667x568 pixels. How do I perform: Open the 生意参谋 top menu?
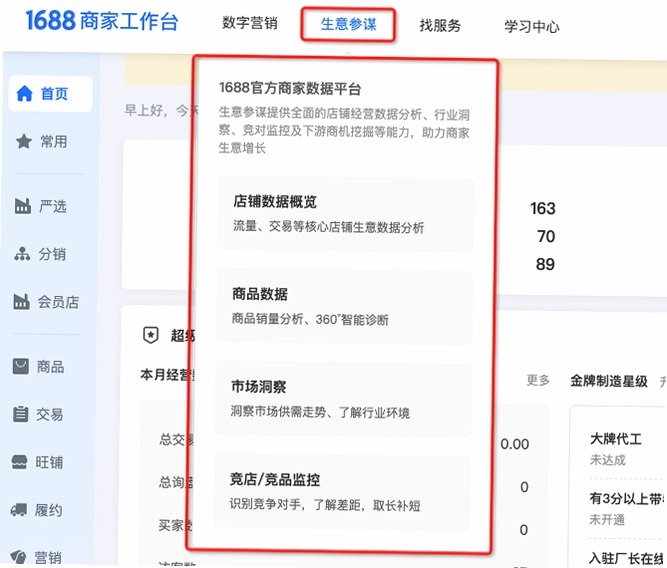point(348,24)
